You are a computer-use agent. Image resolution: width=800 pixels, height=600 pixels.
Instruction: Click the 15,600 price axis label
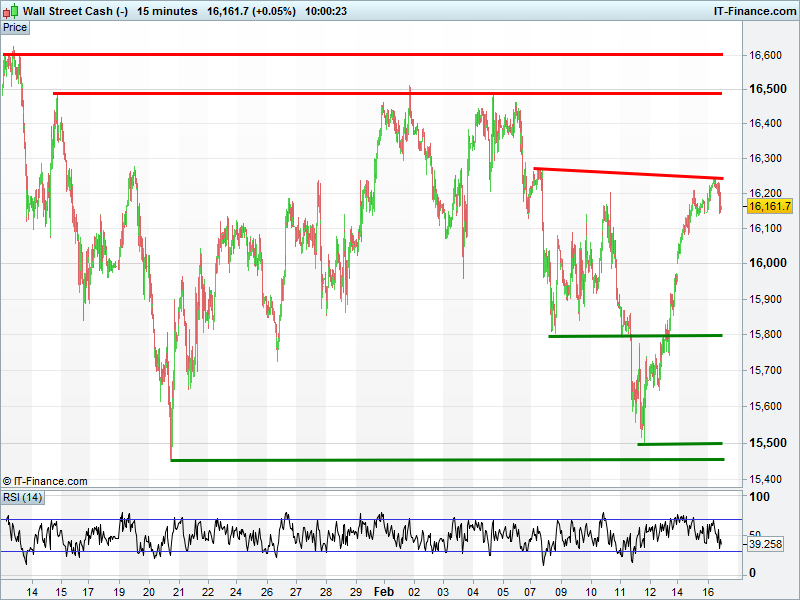765,407
